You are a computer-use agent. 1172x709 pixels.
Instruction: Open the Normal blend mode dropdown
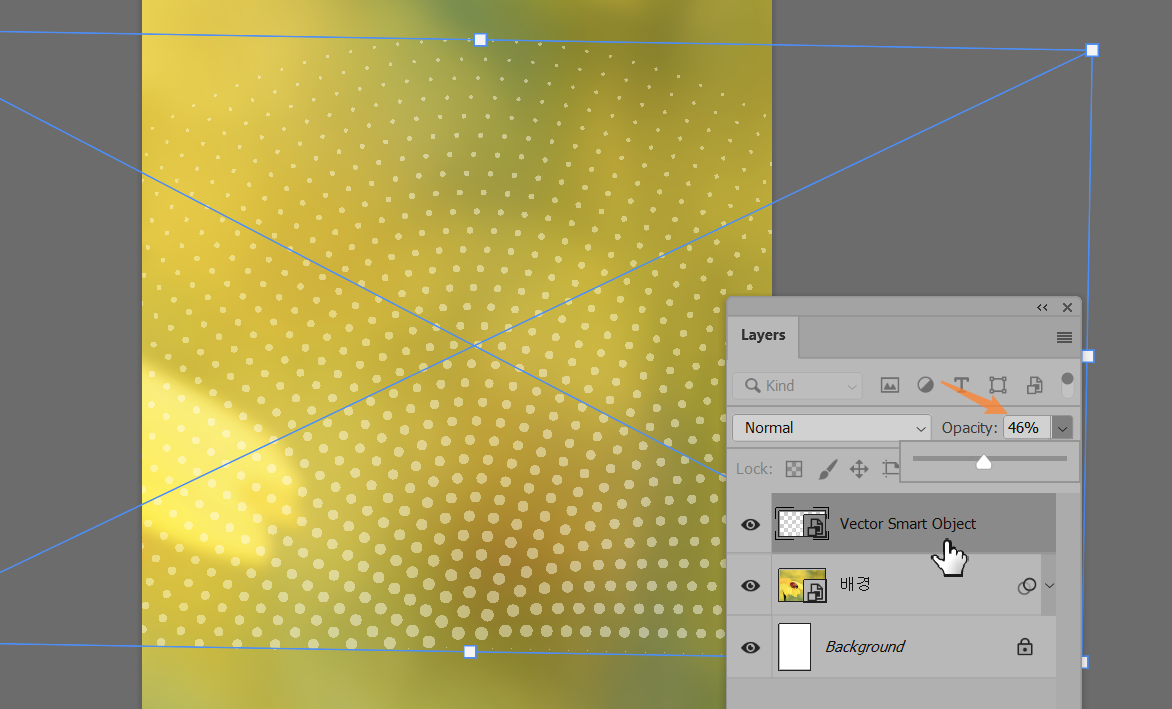[832, 428]
